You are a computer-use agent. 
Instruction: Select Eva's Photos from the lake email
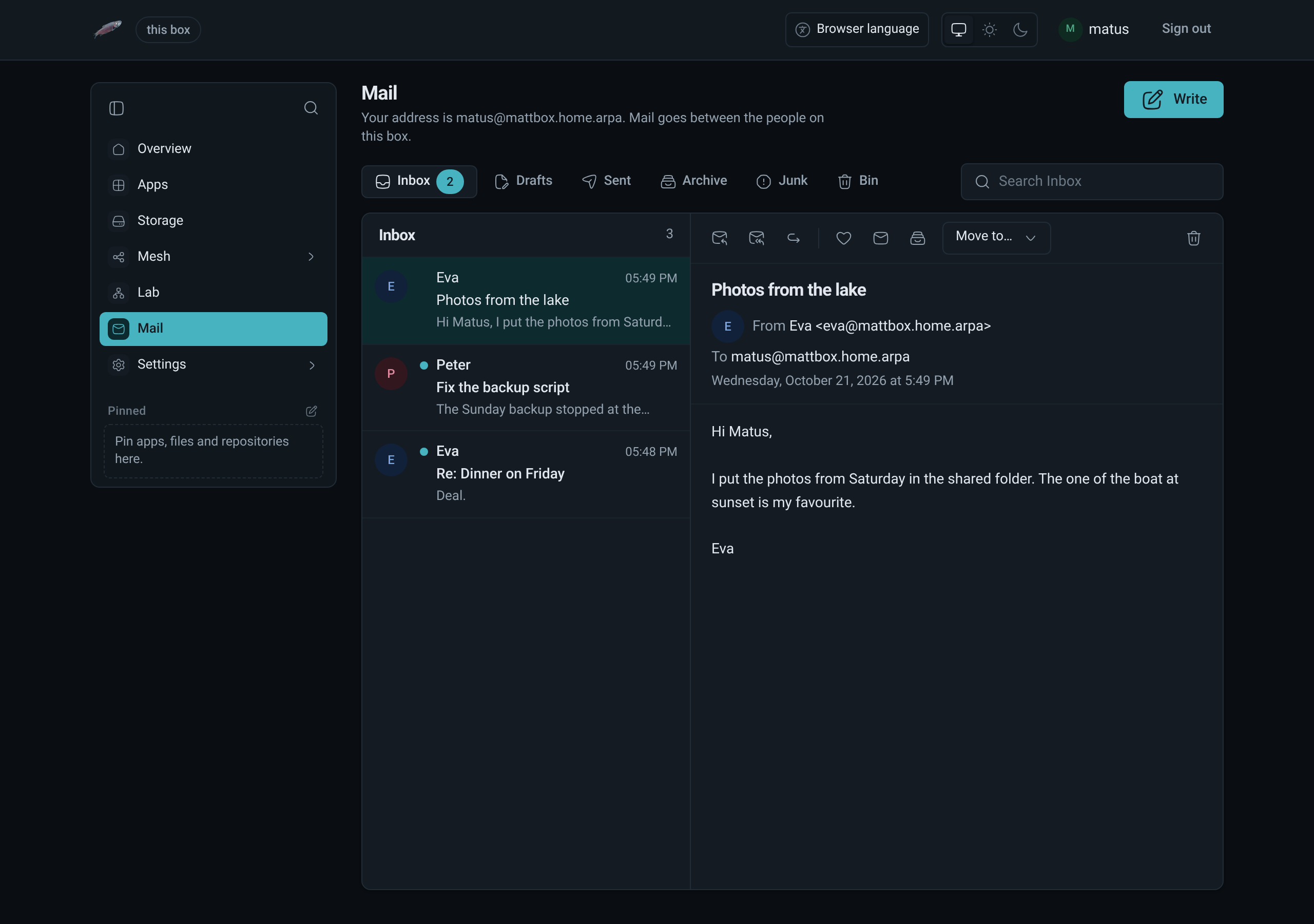point(526,301)
